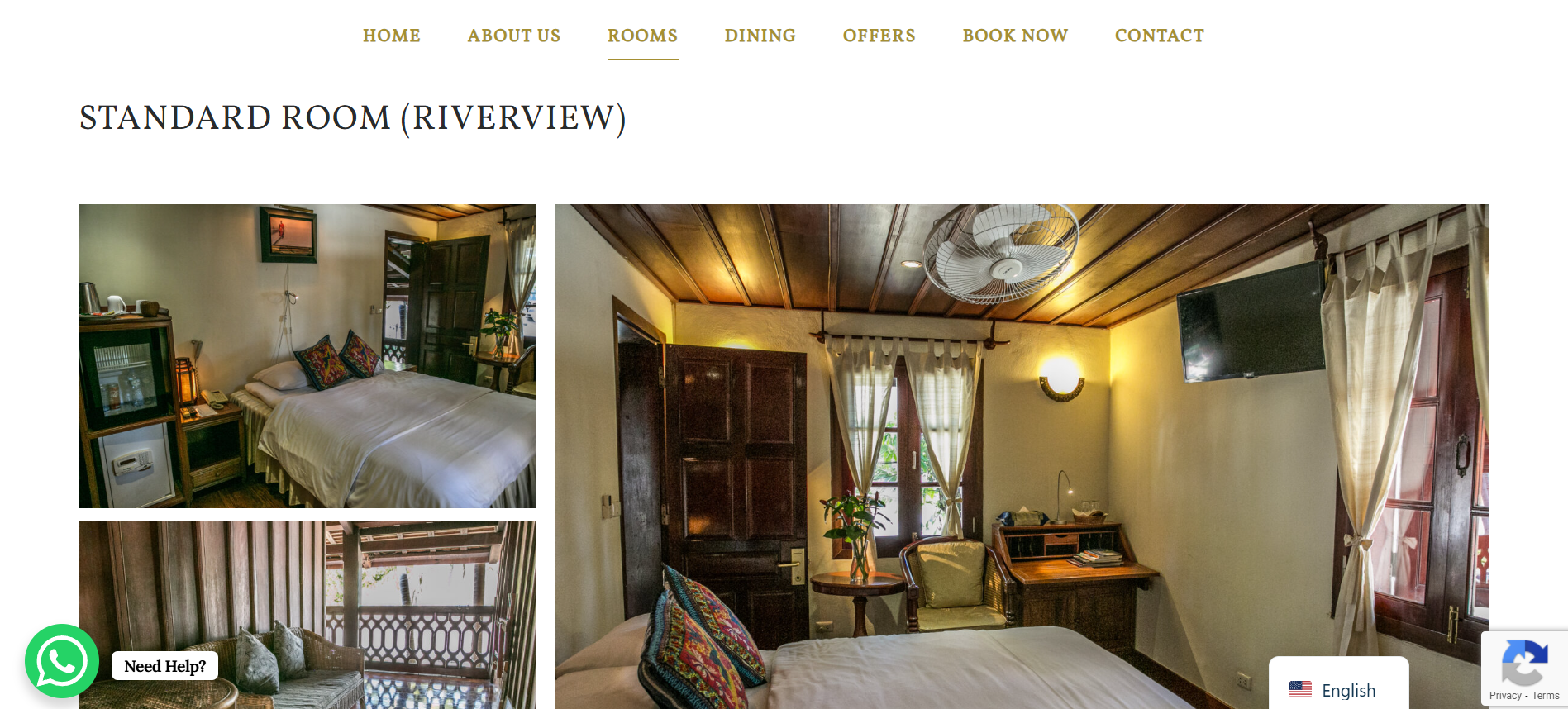The width and height of the screenshot is (1568, 709).
Task: Click the Standard Room (Riverview) heading
Action: click(x=353, y=118)
